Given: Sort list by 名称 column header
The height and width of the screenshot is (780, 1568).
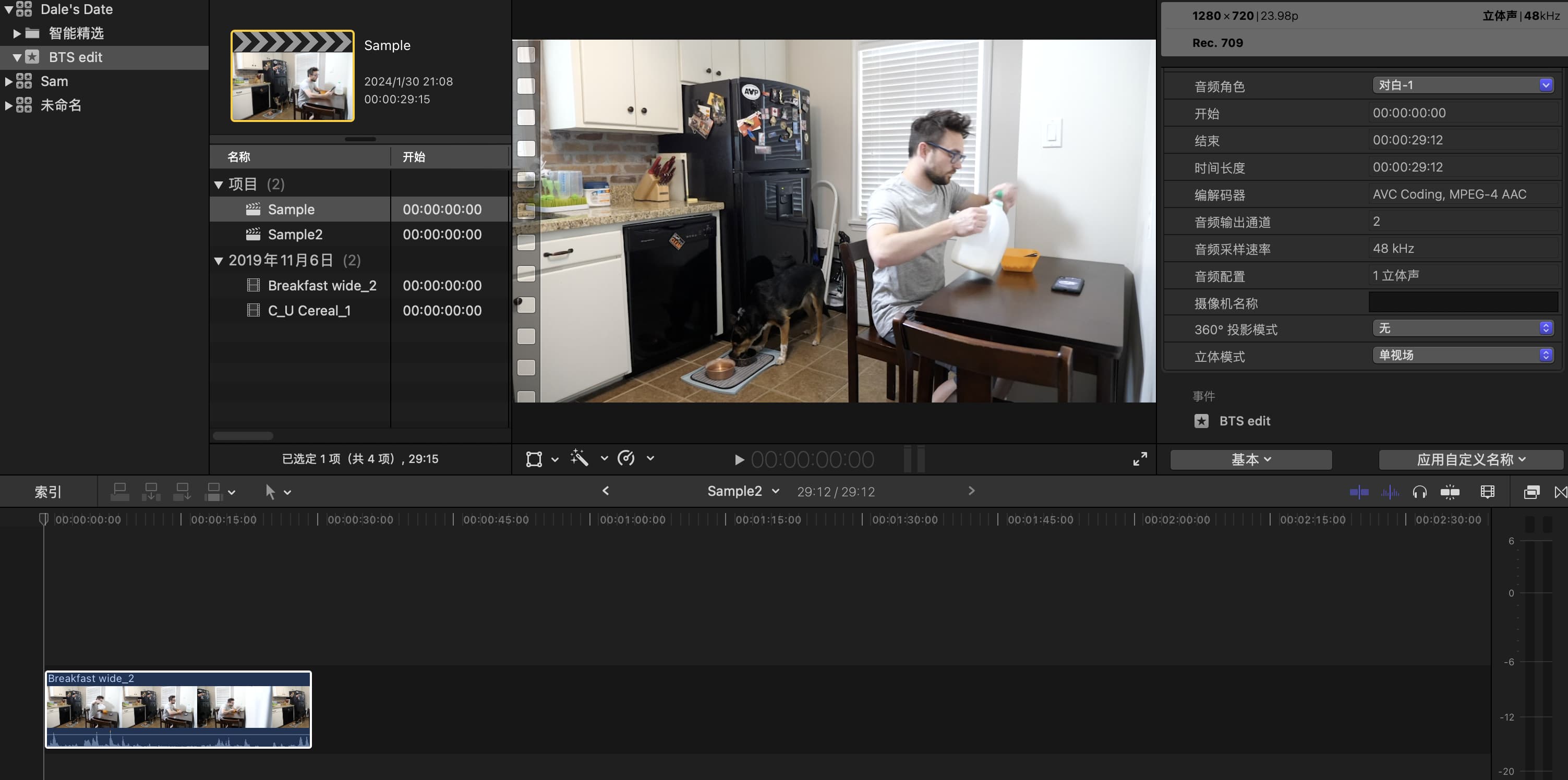Looking at the screenshot, I should point(300,157).
